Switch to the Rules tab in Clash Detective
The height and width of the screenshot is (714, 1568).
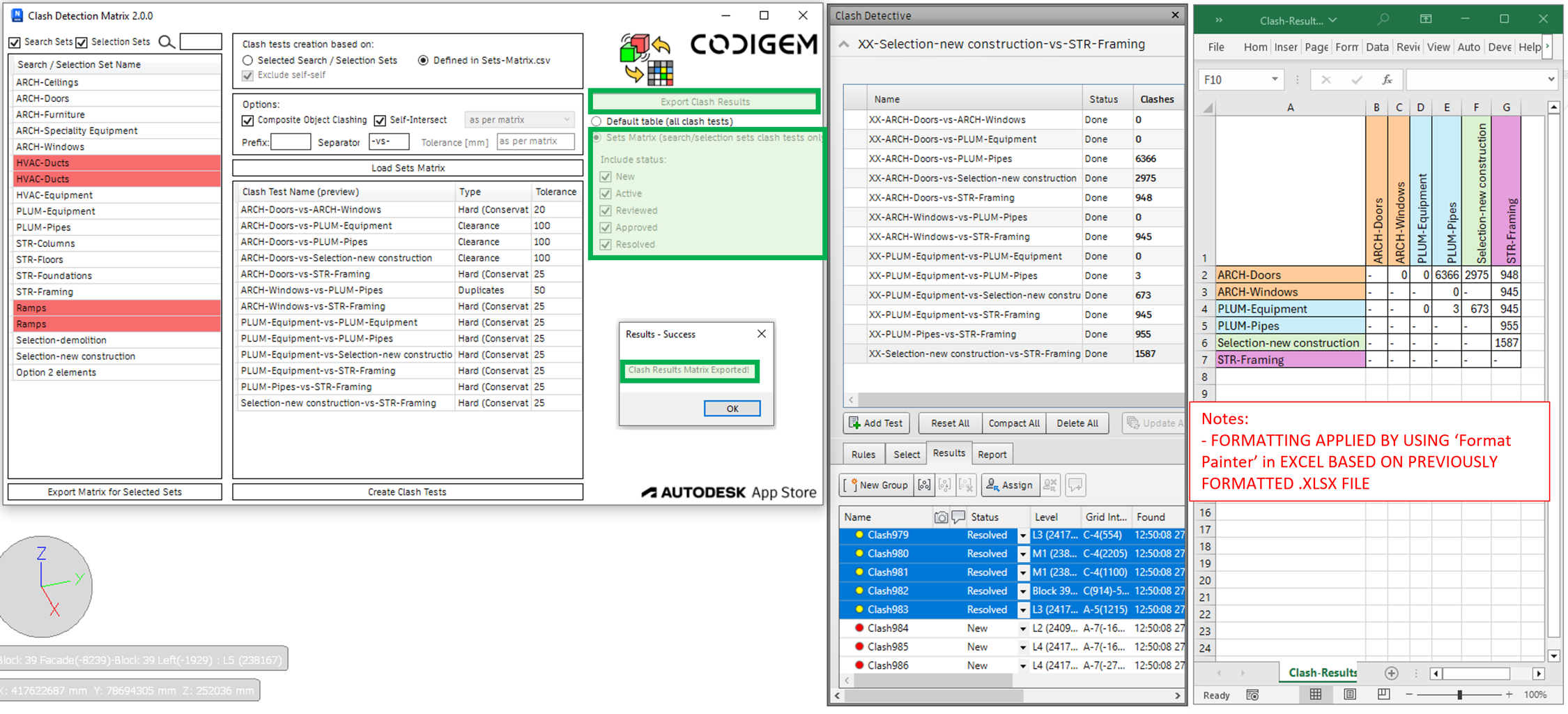point(863,455)
